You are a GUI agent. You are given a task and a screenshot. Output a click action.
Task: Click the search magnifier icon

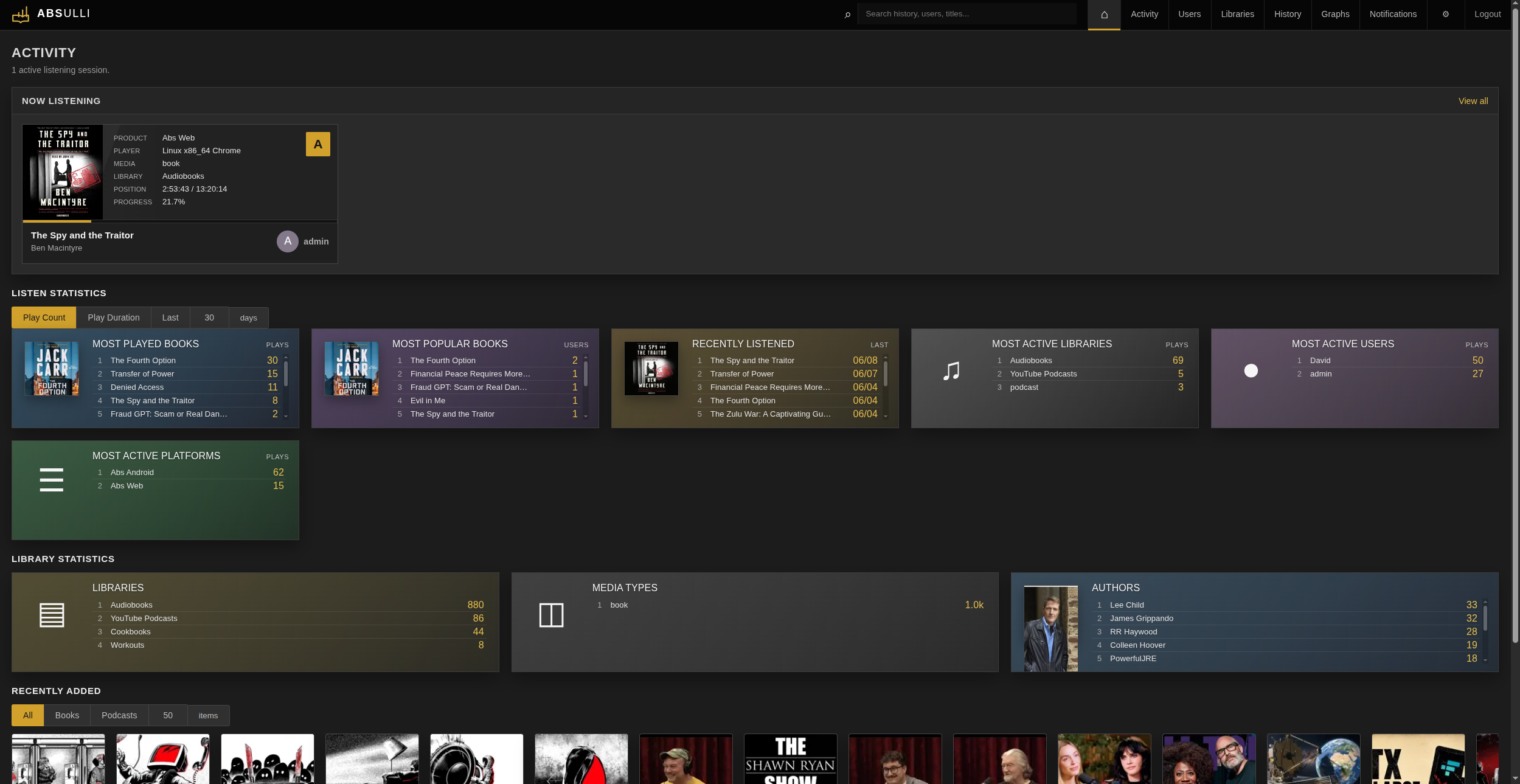tap(847, 15)
